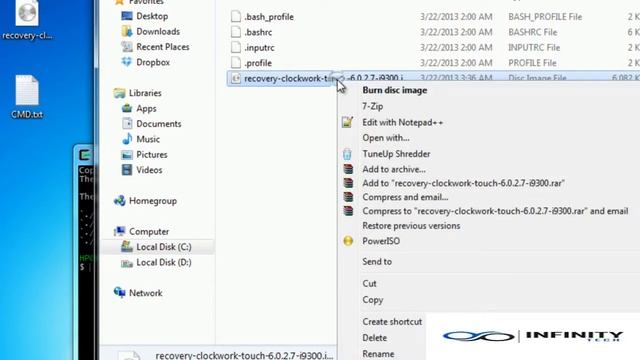640x360 pixels.
Task: Choose Create shortcut entry
Action: pos(392,322)
